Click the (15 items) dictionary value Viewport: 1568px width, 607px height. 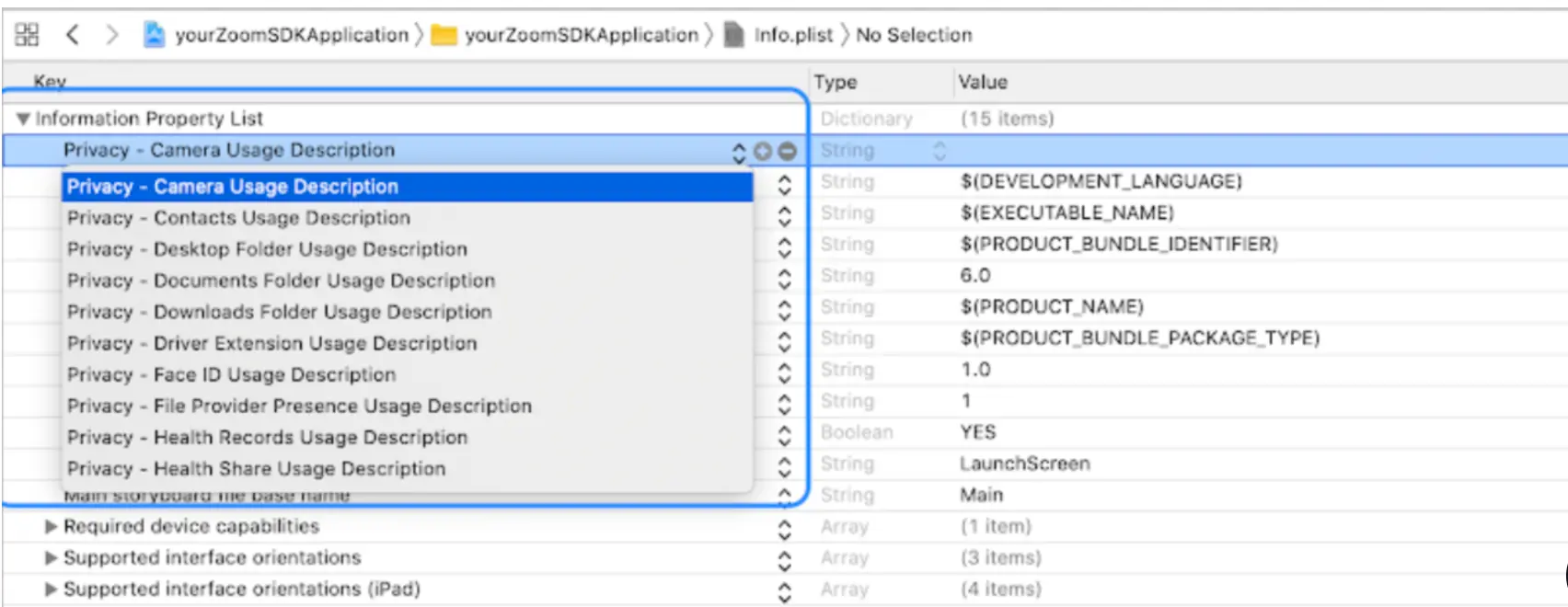pos(1007,119)
